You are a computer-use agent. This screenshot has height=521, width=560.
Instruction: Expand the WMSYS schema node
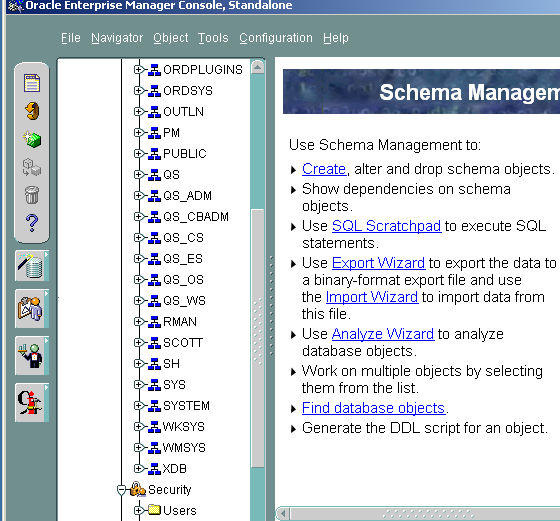point(138,448)
